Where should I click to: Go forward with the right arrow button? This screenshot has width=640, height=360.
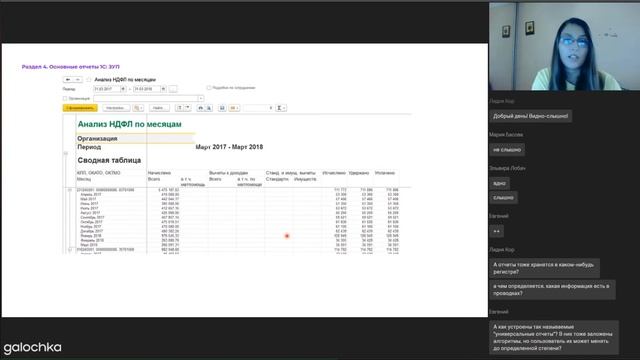click(x=78, y=80)
